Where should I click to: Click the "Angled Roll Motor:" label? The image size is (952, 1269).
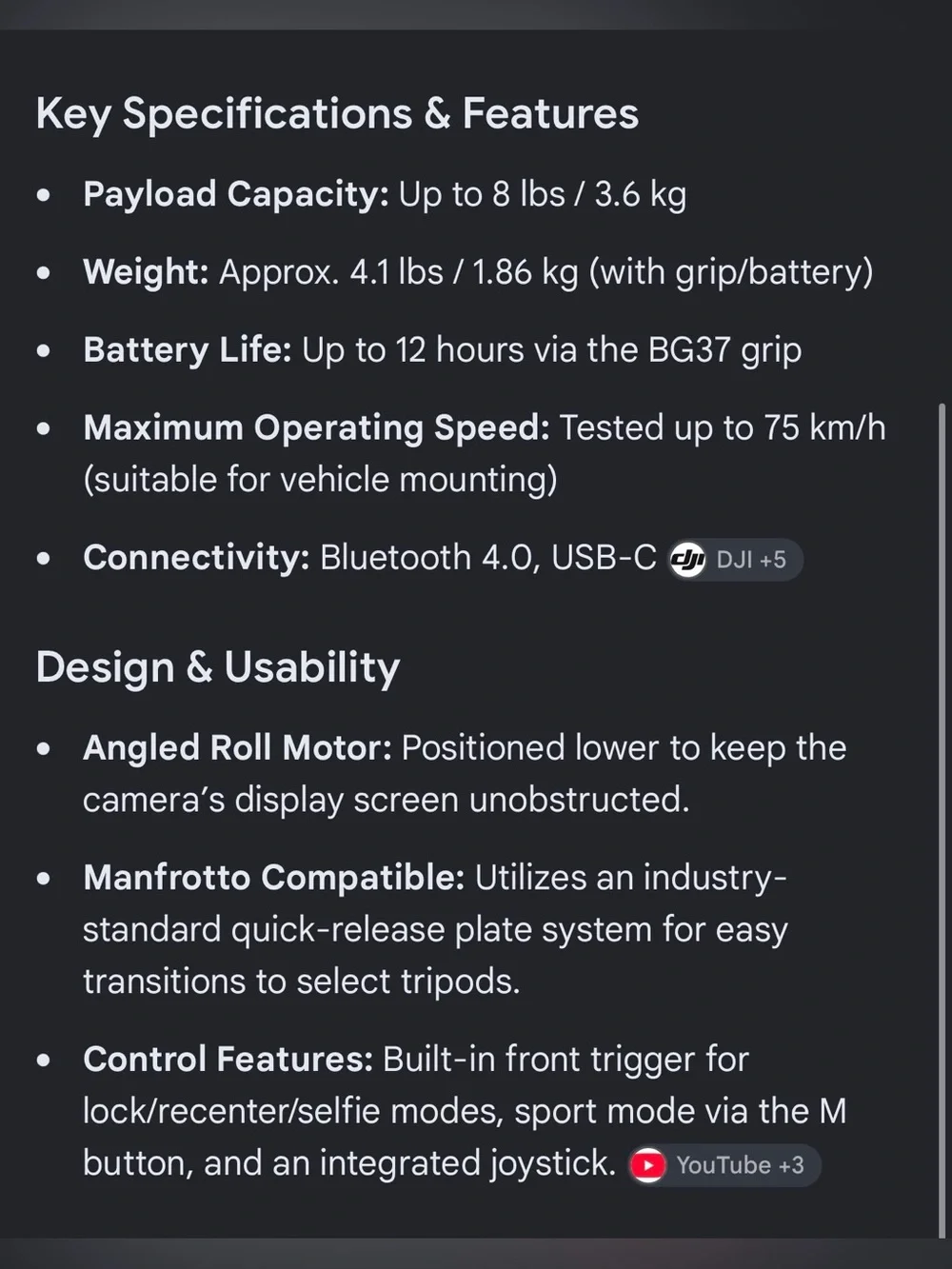click(237, 748)
